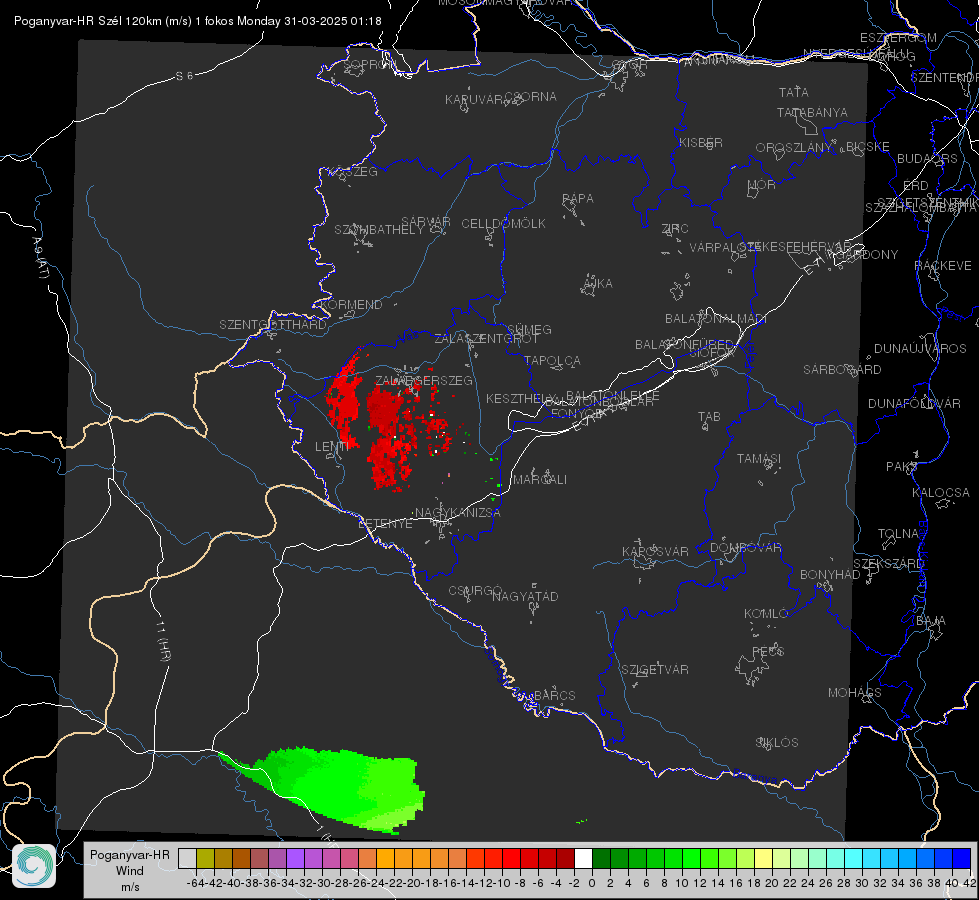Select the BICSKE label

[x=868, y=147]
